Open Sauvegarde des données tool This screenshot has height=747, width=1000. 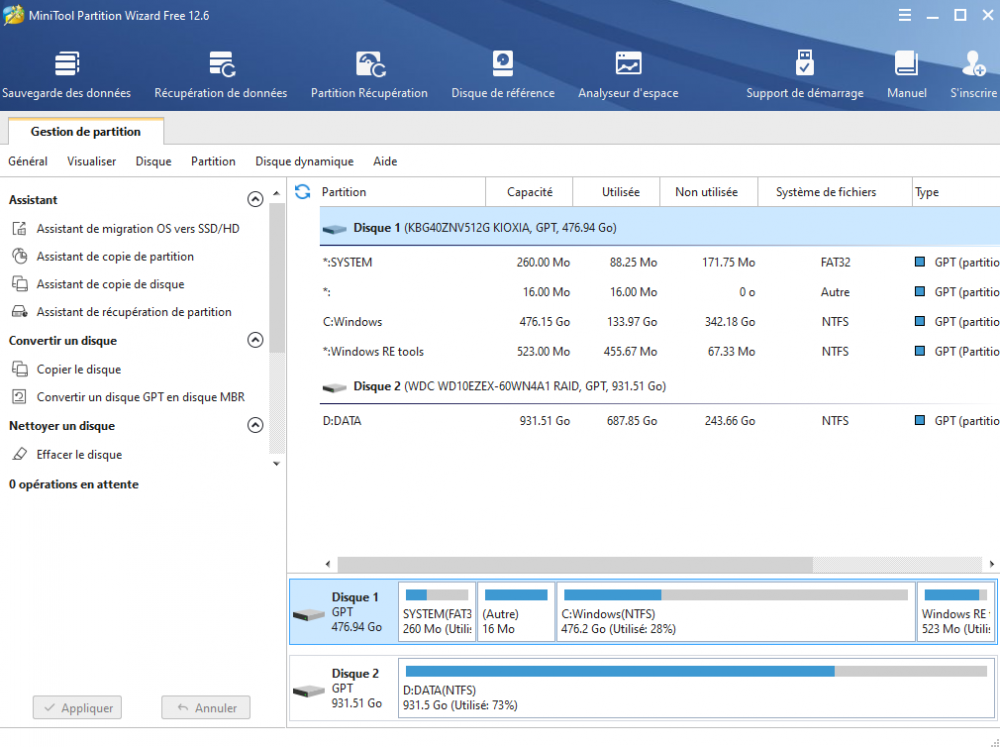pos(66,75)
